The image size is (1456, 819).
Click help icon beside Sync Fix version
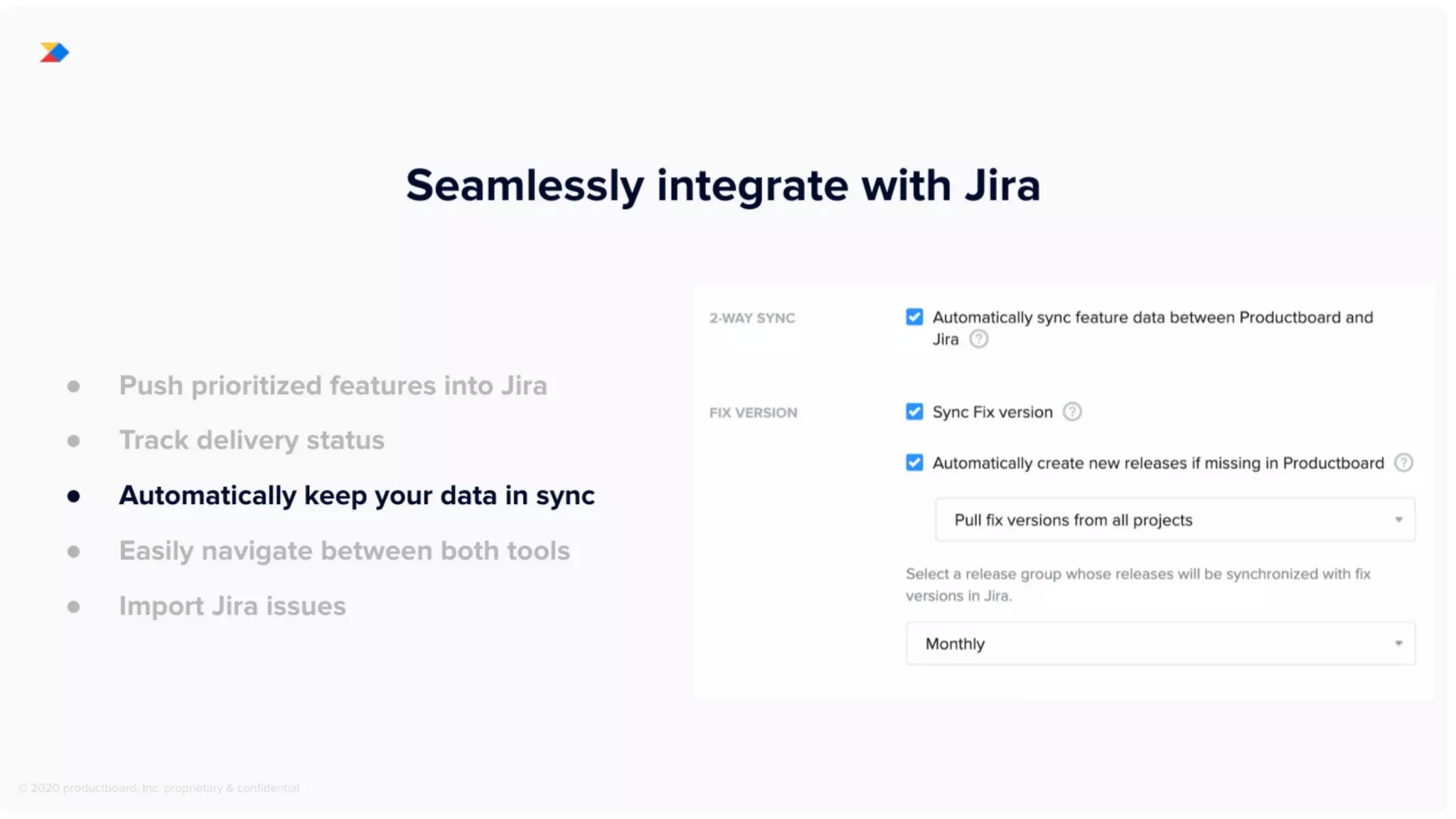pos(1072,412)
